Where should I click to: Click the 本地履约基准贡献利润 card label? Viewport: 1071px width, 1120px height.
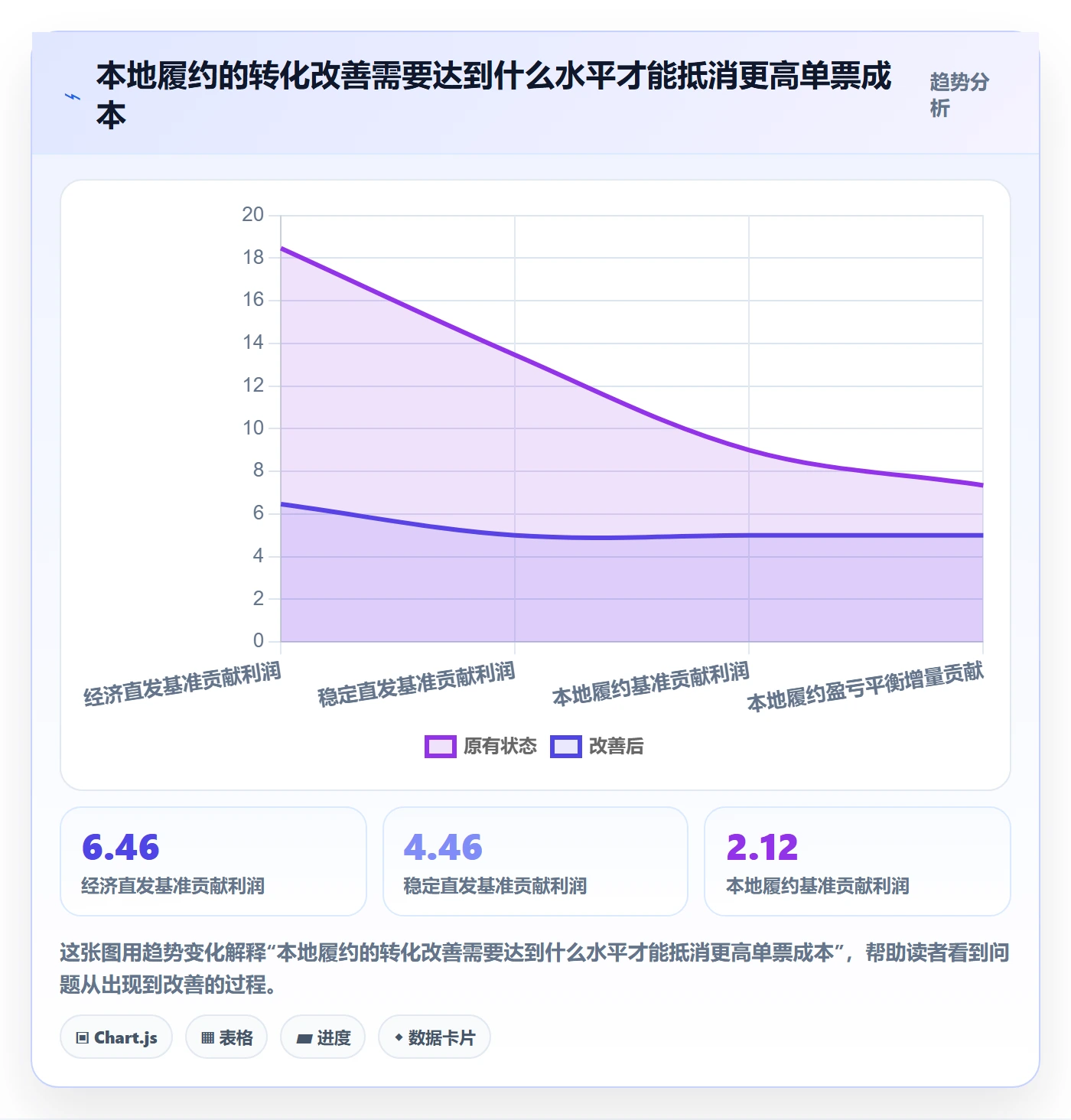point(817,886)
